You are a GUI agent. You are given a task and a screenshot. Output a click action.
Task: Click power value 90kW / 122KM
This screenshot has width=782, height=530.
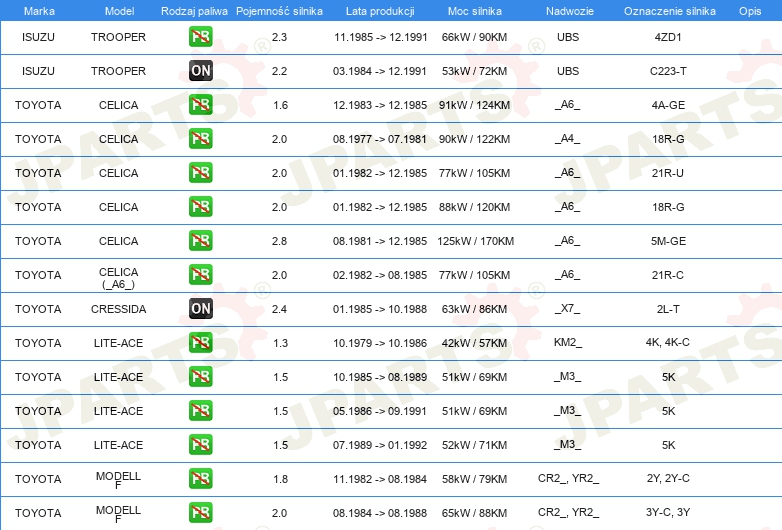tap(474, 139)
